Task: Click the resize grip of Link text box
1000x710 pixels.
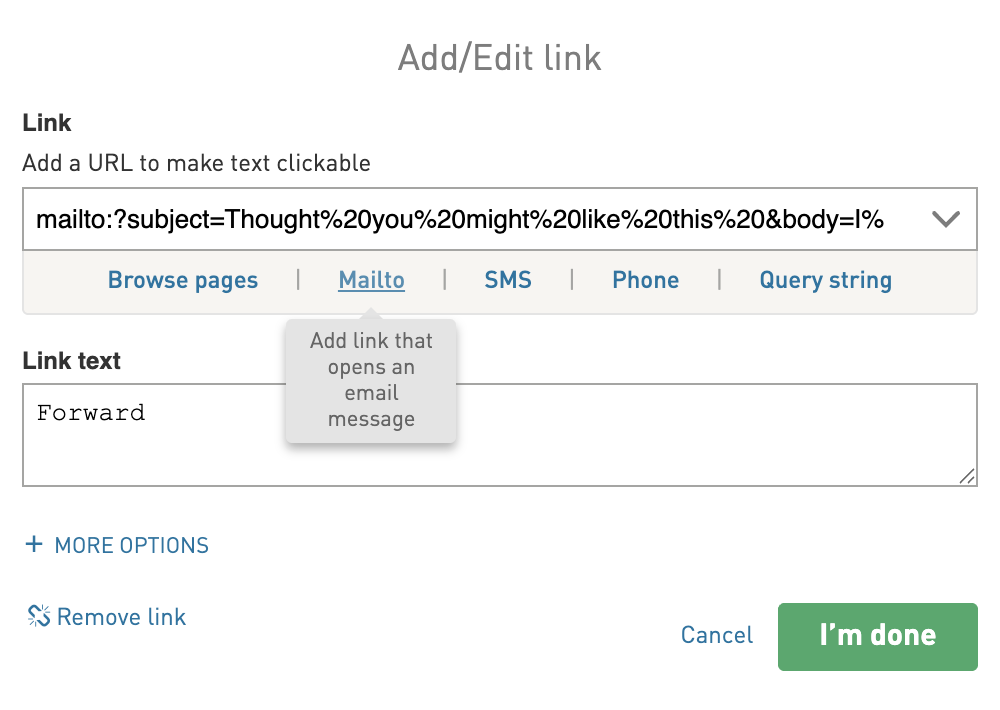Action: 967,476
